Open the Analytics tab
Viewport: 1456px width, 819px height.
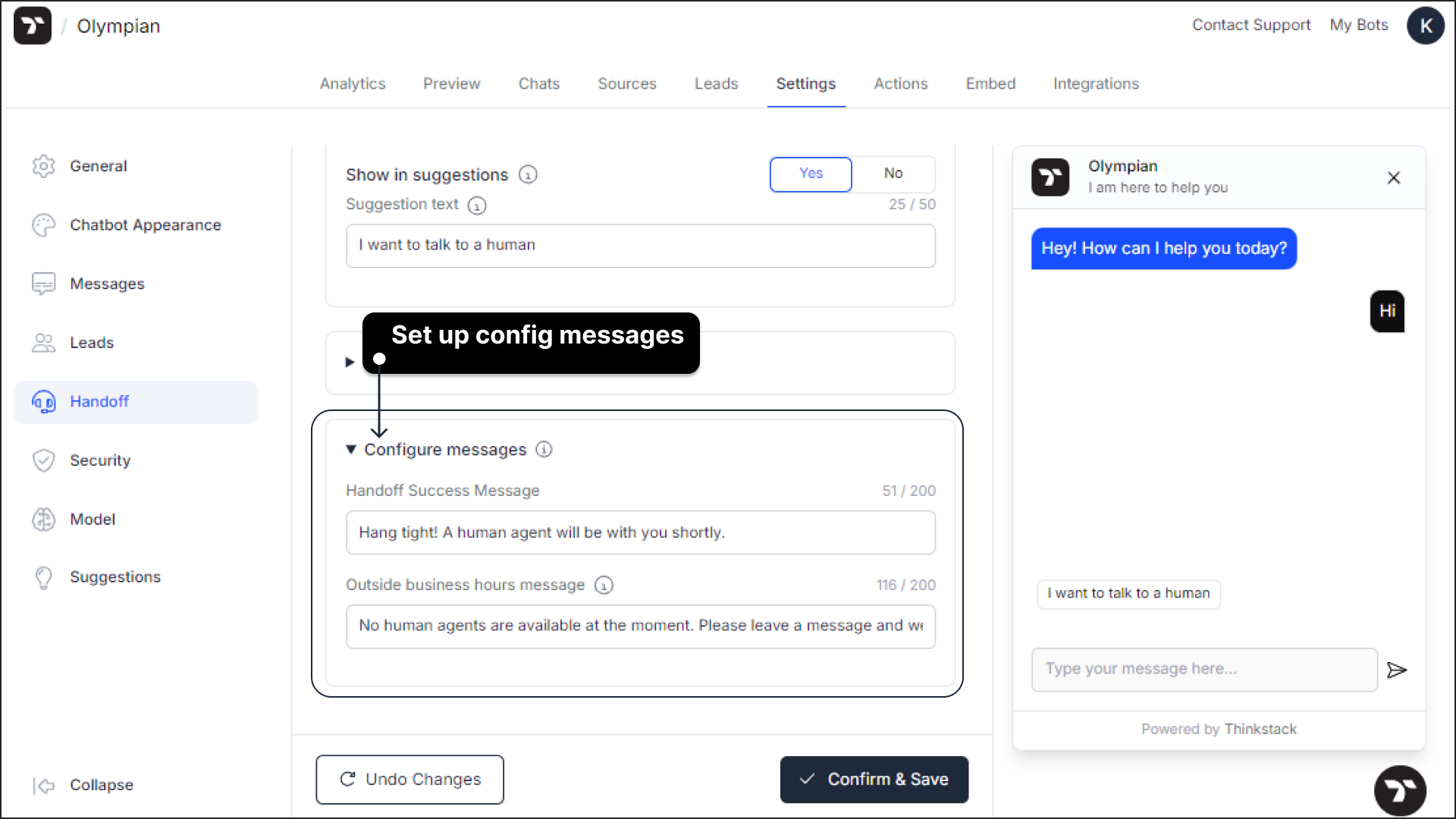coord(353,84)
